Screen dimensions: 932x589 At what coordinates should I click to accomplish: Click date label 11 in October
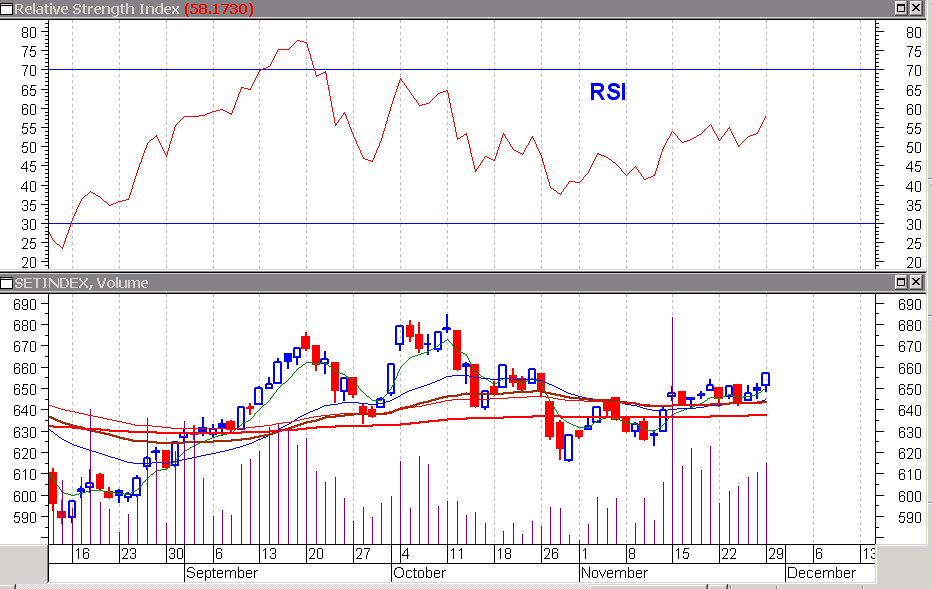pyautogui.click(x=456, y=554)
